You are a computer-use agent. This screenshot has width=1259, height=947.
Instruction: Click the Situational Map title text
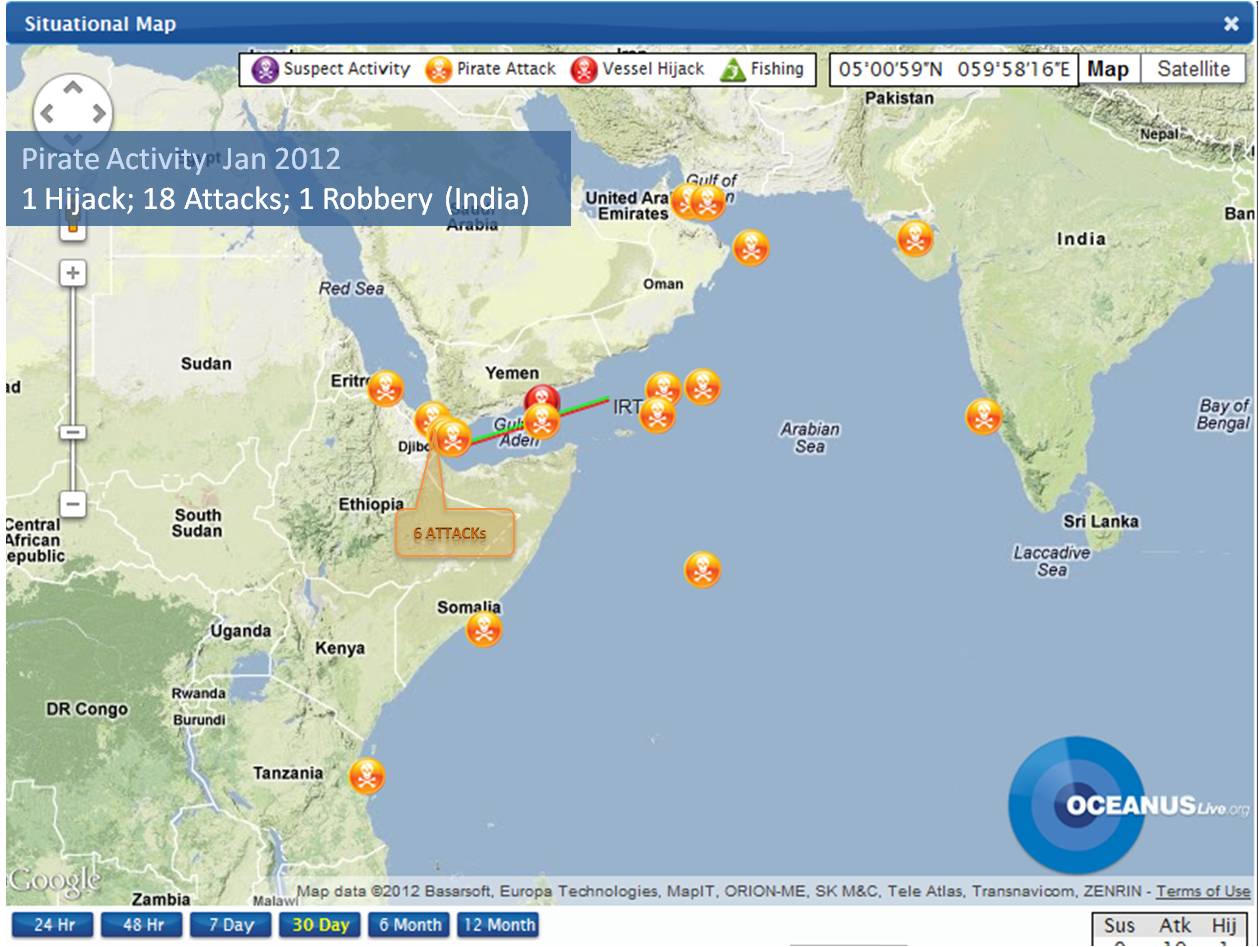100,24
